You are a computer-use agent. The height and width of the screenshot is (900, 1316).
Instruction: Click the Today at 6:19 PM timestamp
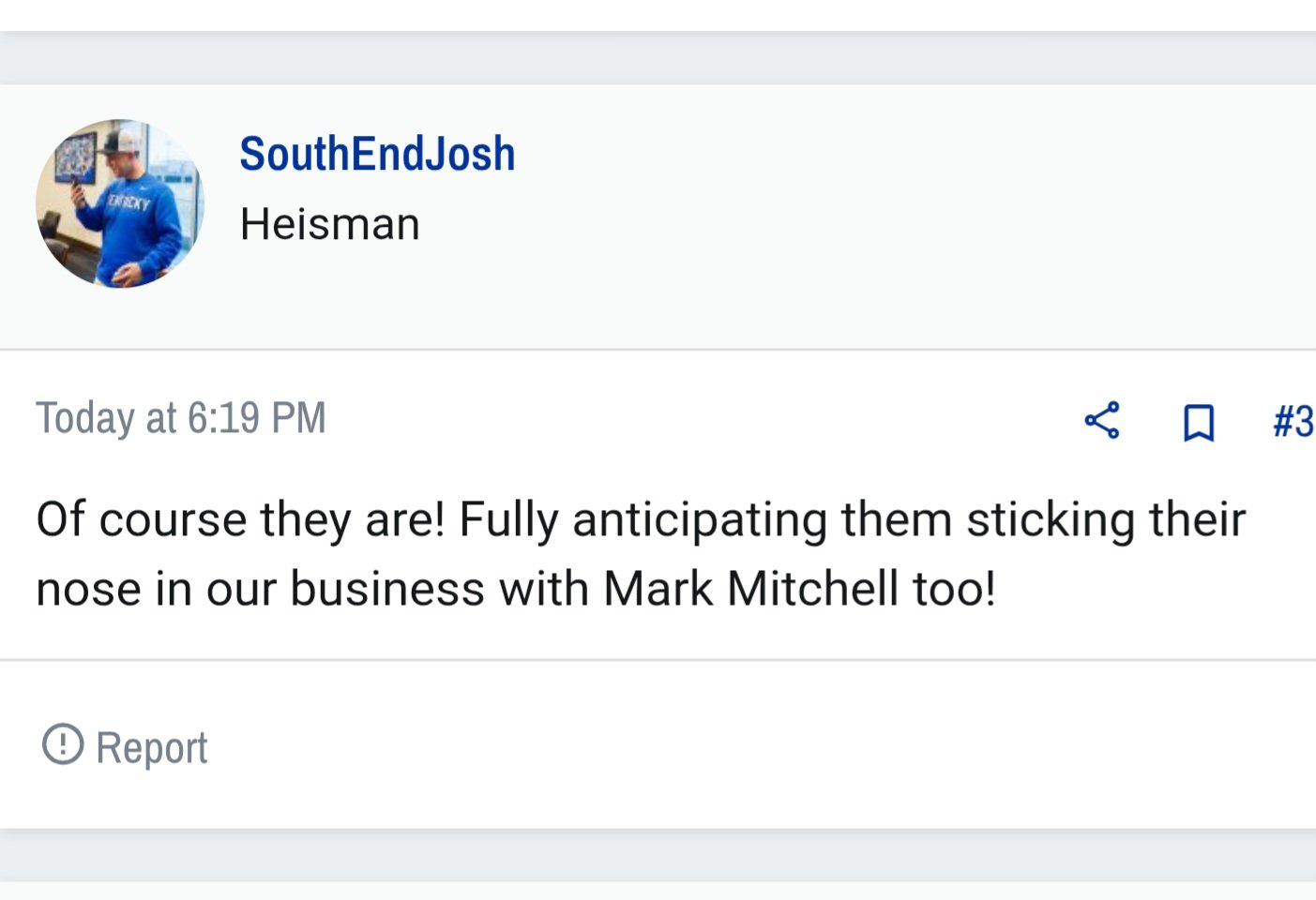pos(181,418)
